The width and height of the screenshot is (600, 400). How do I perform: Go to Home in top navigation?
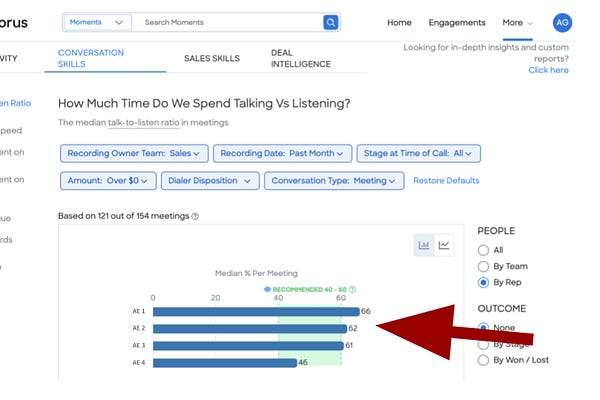pyautogui.click(x=399, y=23)
